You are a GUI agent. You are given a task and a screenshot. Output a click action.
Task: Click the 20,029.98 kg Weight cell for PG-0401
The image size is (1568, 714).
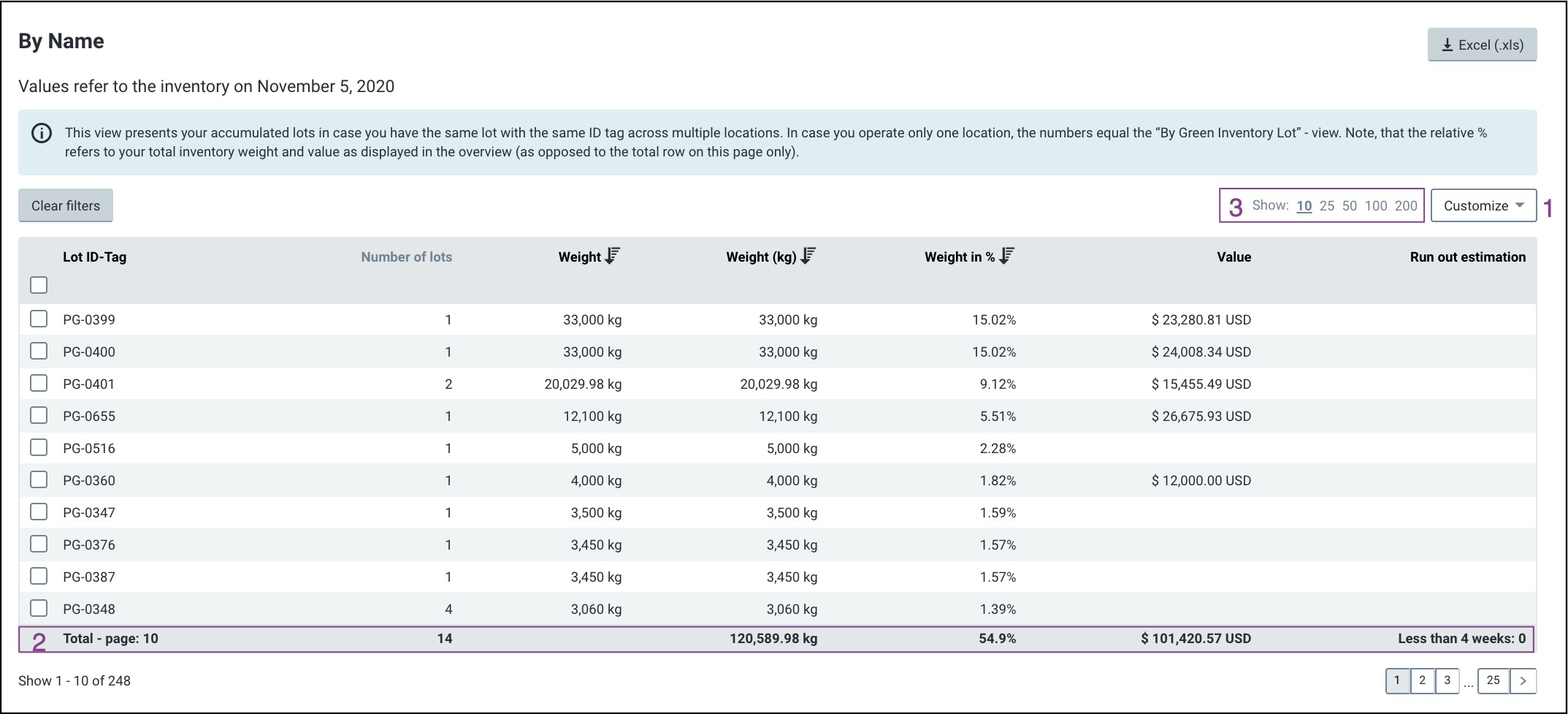click(x=583, y=384)
